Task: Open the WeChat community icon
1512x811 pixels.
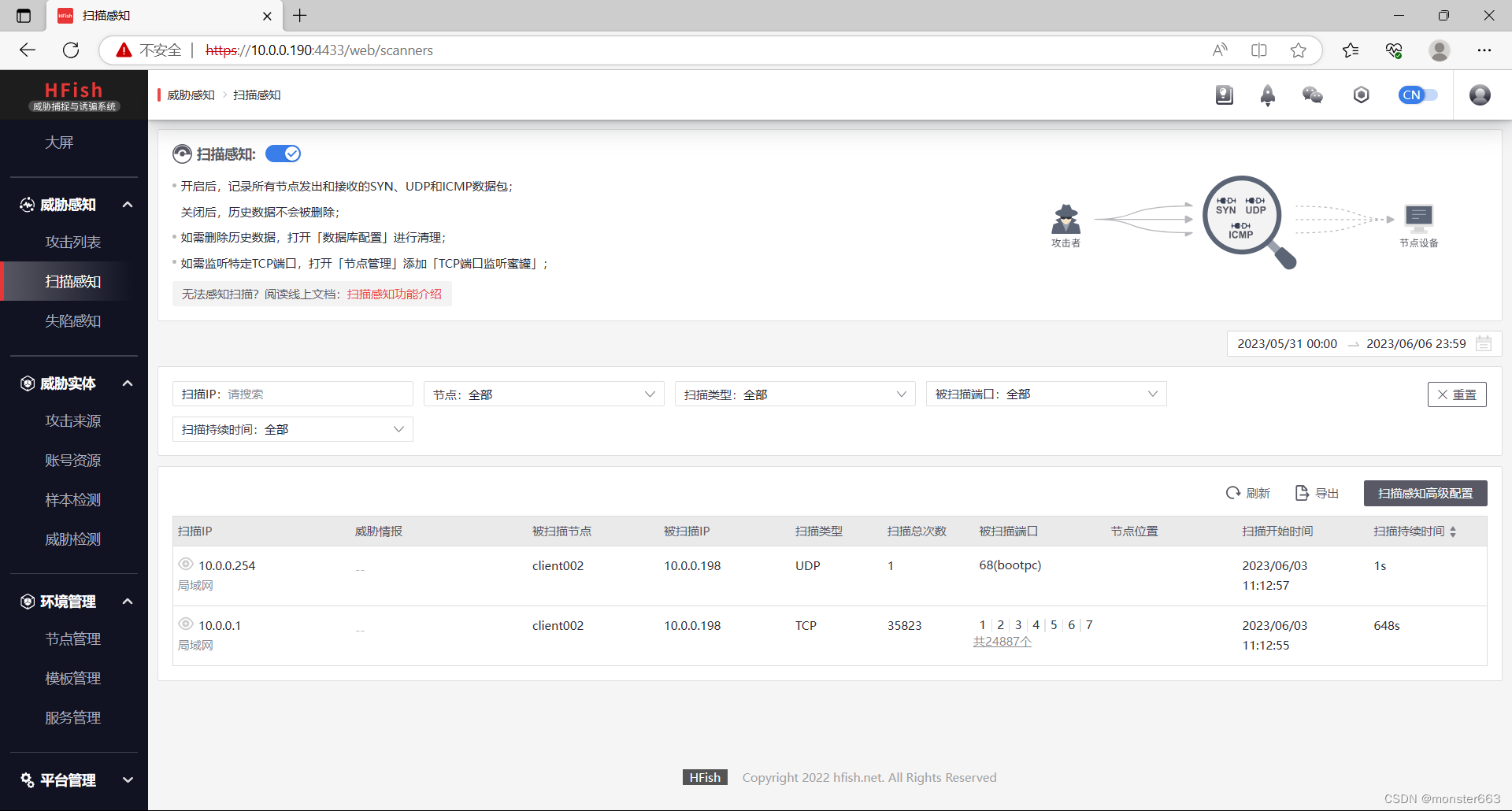Action: point(1313,95)
